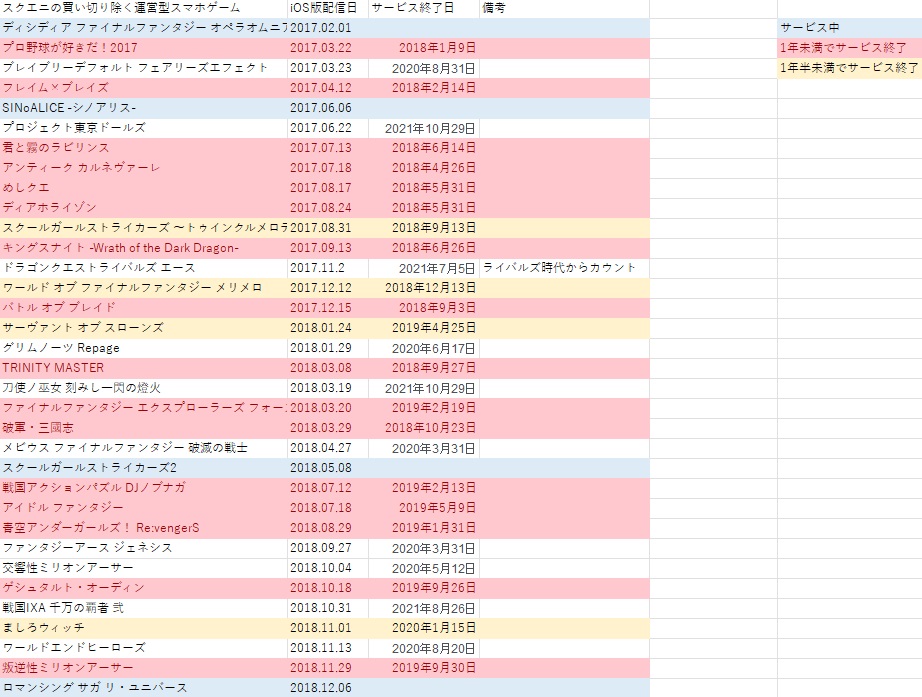Screen dimensions: 922x697
Task: Click the 'SINoALICE -シノアリス-' cell
Action: pos(144,108)
